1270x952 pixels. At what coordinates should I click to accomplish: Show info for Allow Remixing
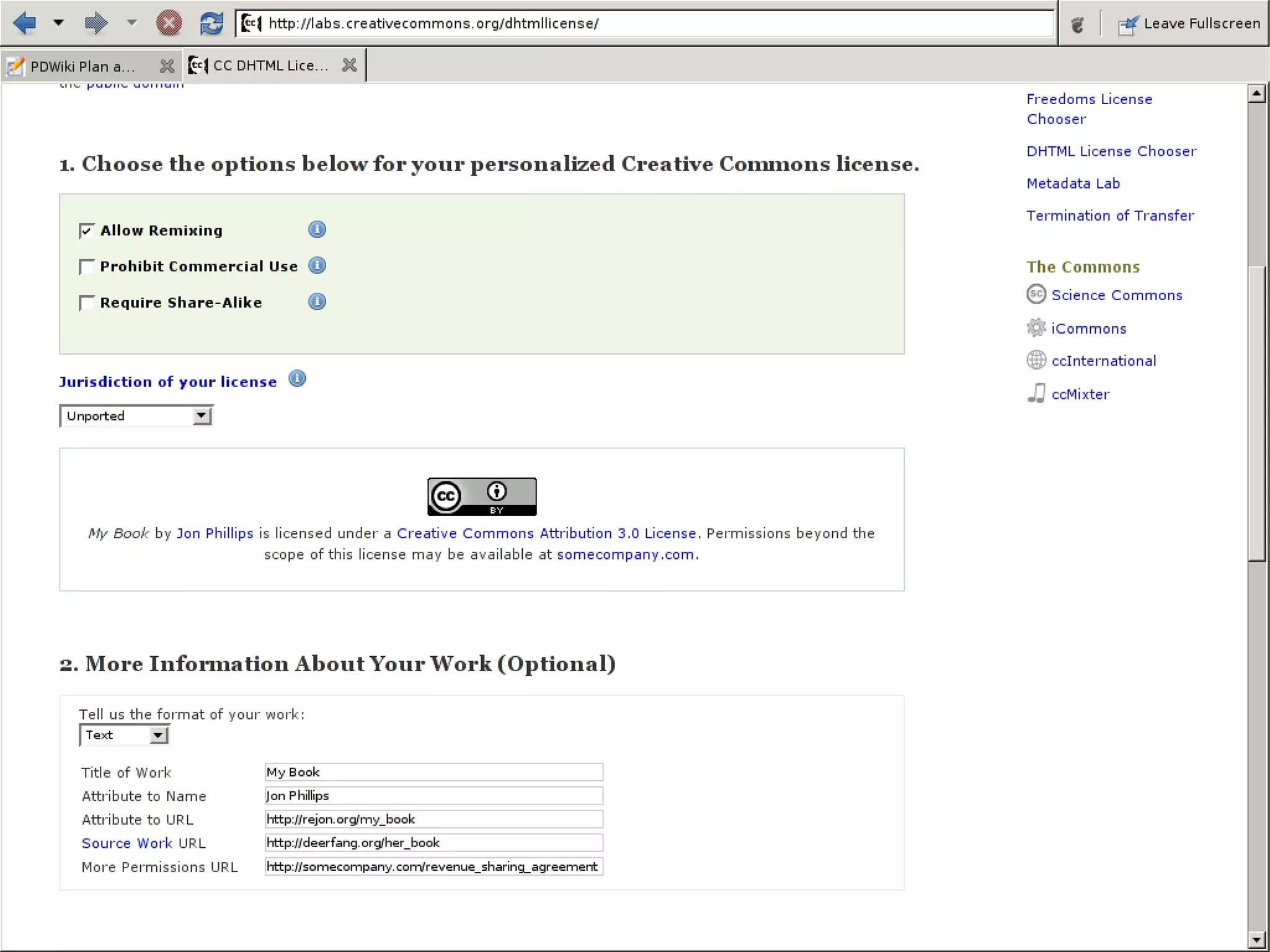tap(317, 229)
